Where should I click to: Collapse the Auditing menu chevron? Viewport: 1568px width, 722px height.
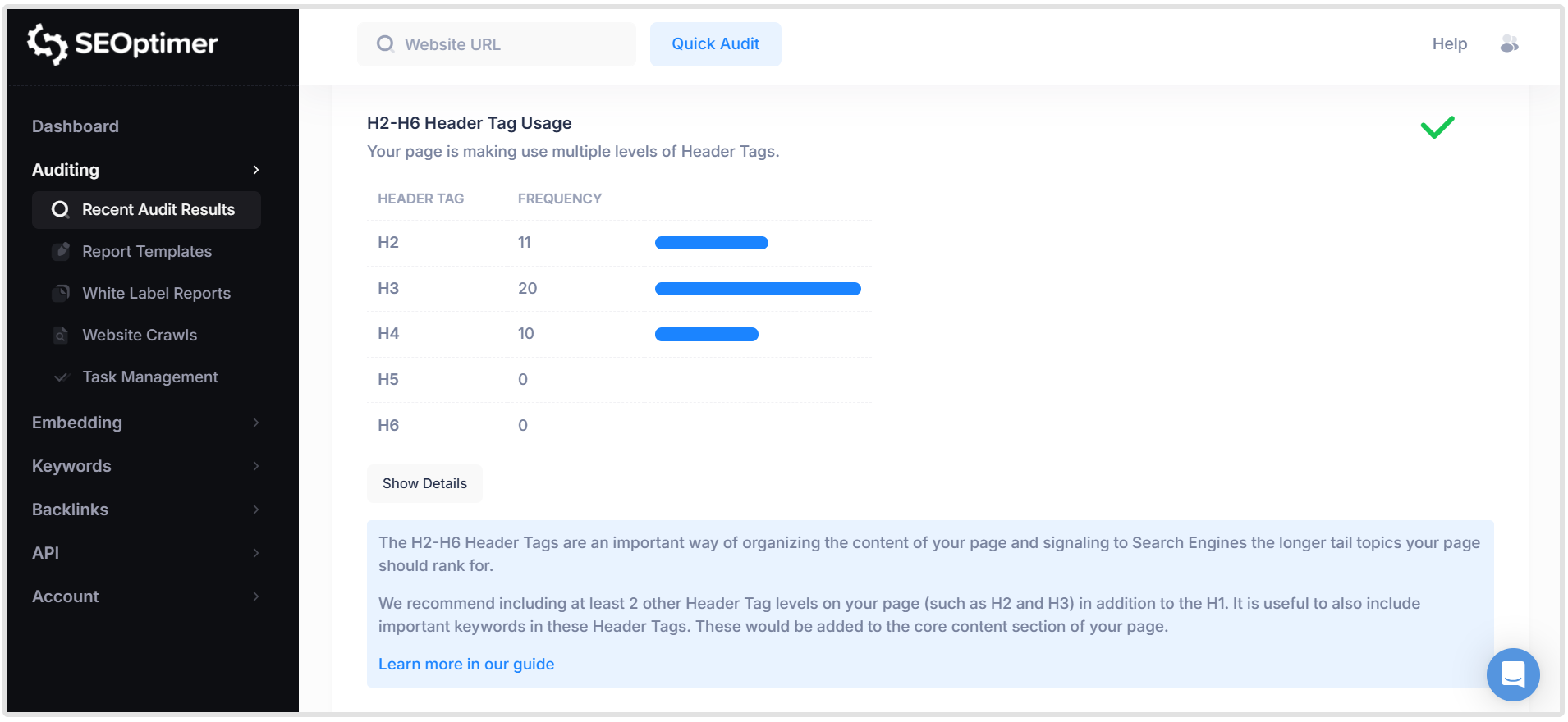pos(256,170)
